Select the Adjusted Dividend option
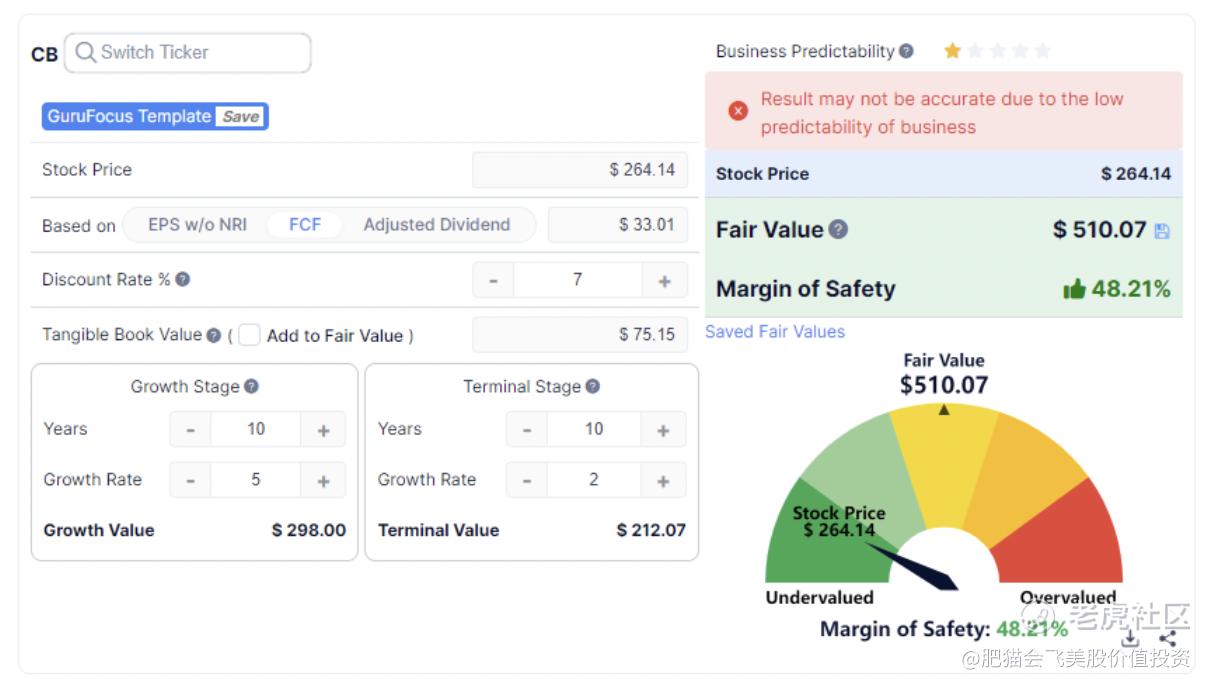 coord(437,225)
